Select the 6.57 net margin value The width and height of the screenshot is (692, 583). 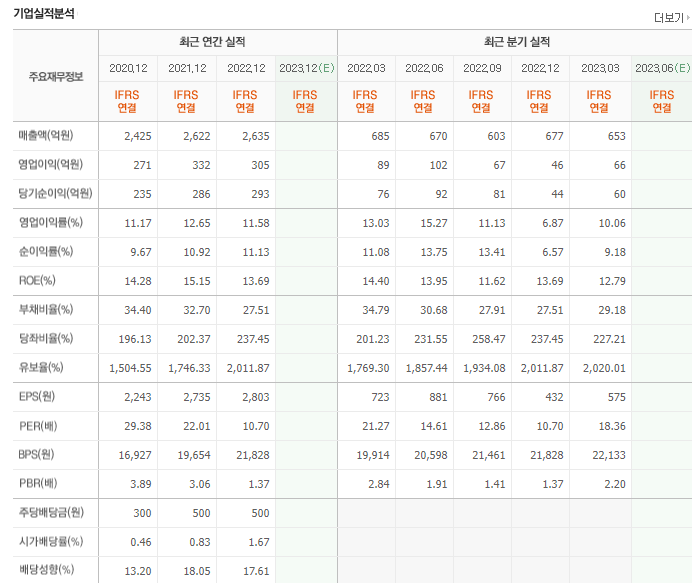coord(553,252)
